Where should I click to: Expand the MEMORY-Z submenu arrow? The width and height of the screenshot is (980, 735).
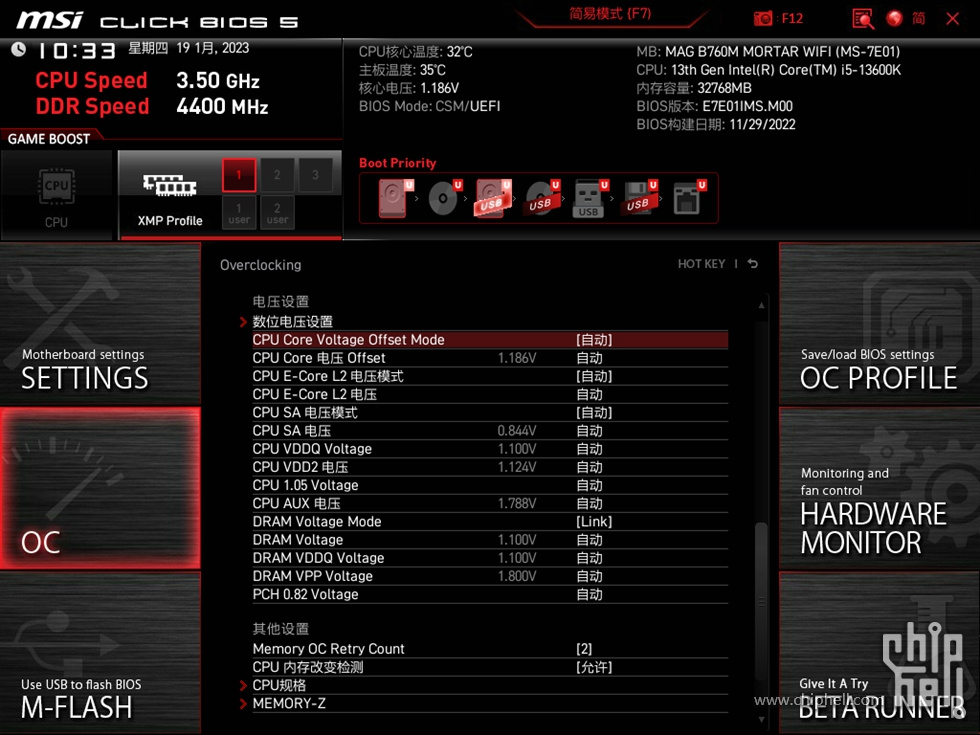click(243, 703)
